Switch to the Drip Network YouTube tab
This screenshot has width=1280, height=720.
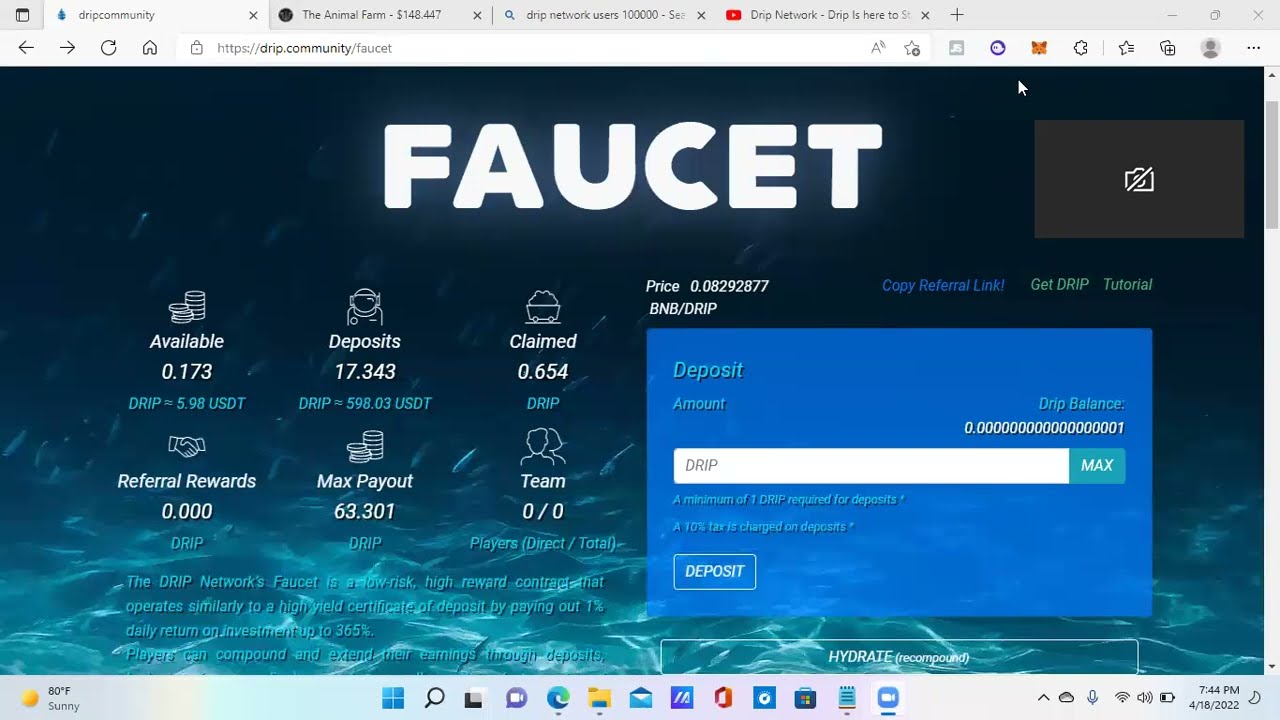pos(828,15)
